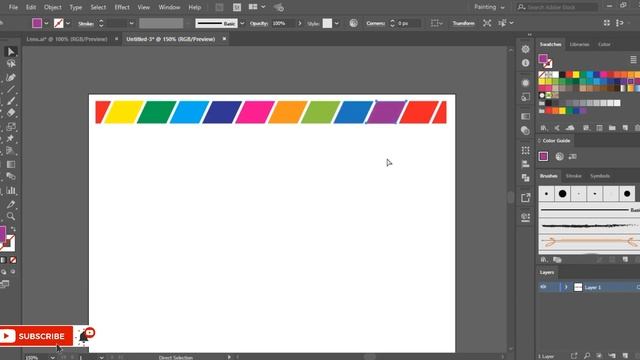Select the Zoom magnifier tool
This screenshot has height=360, width=640.
click(11, 216)
